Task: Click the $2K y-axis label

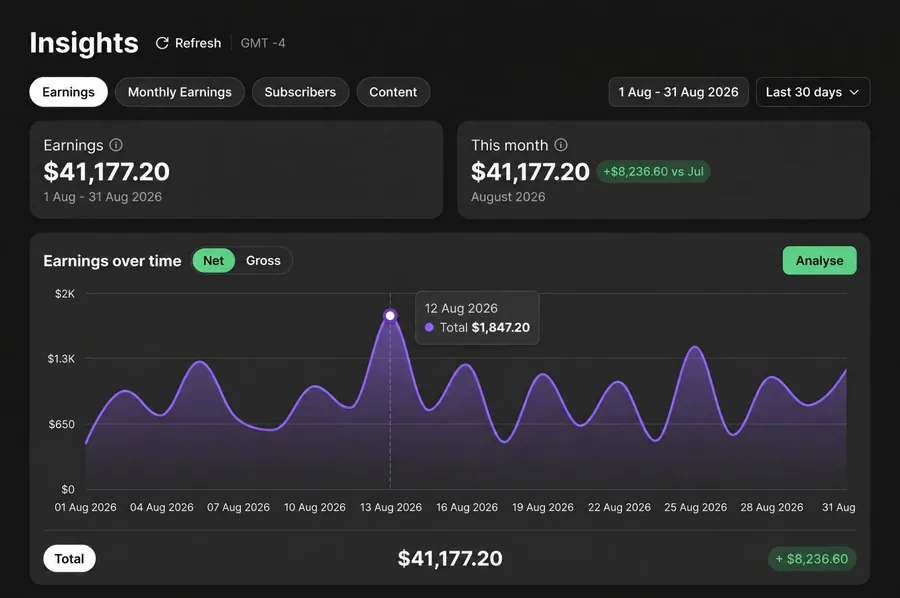Action: [65, 294]
